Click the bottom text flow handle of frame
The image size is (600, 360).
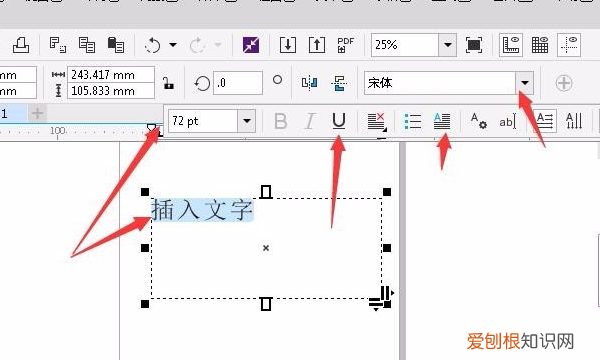click(266, 304)
